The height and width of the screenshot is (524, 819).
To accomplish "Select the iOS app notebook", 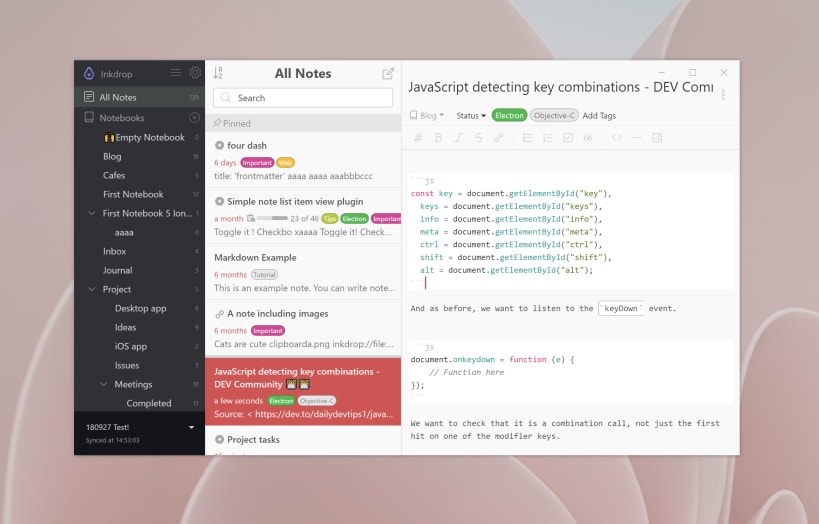I will (x=139, y=346).
